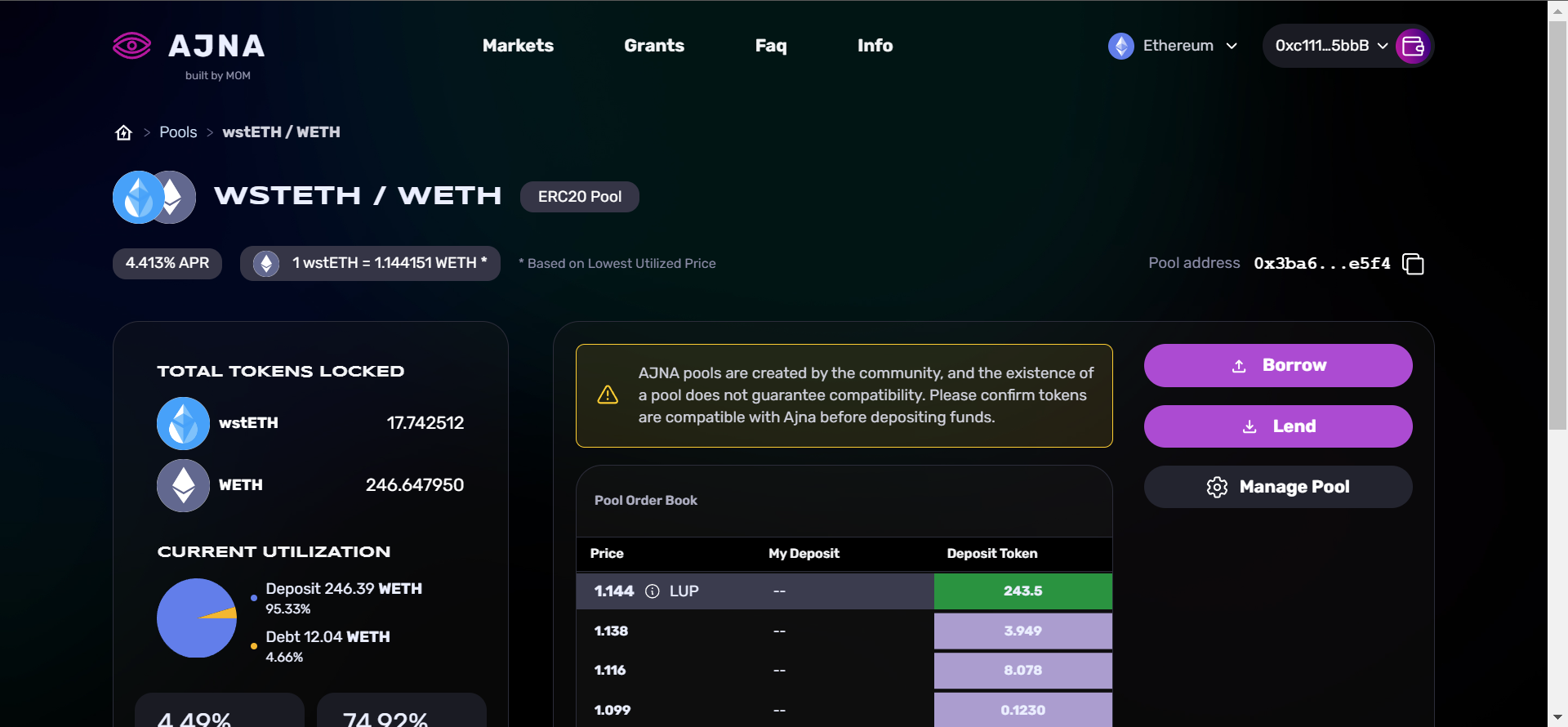Click the 1.138 price row

tap(844, 631)
